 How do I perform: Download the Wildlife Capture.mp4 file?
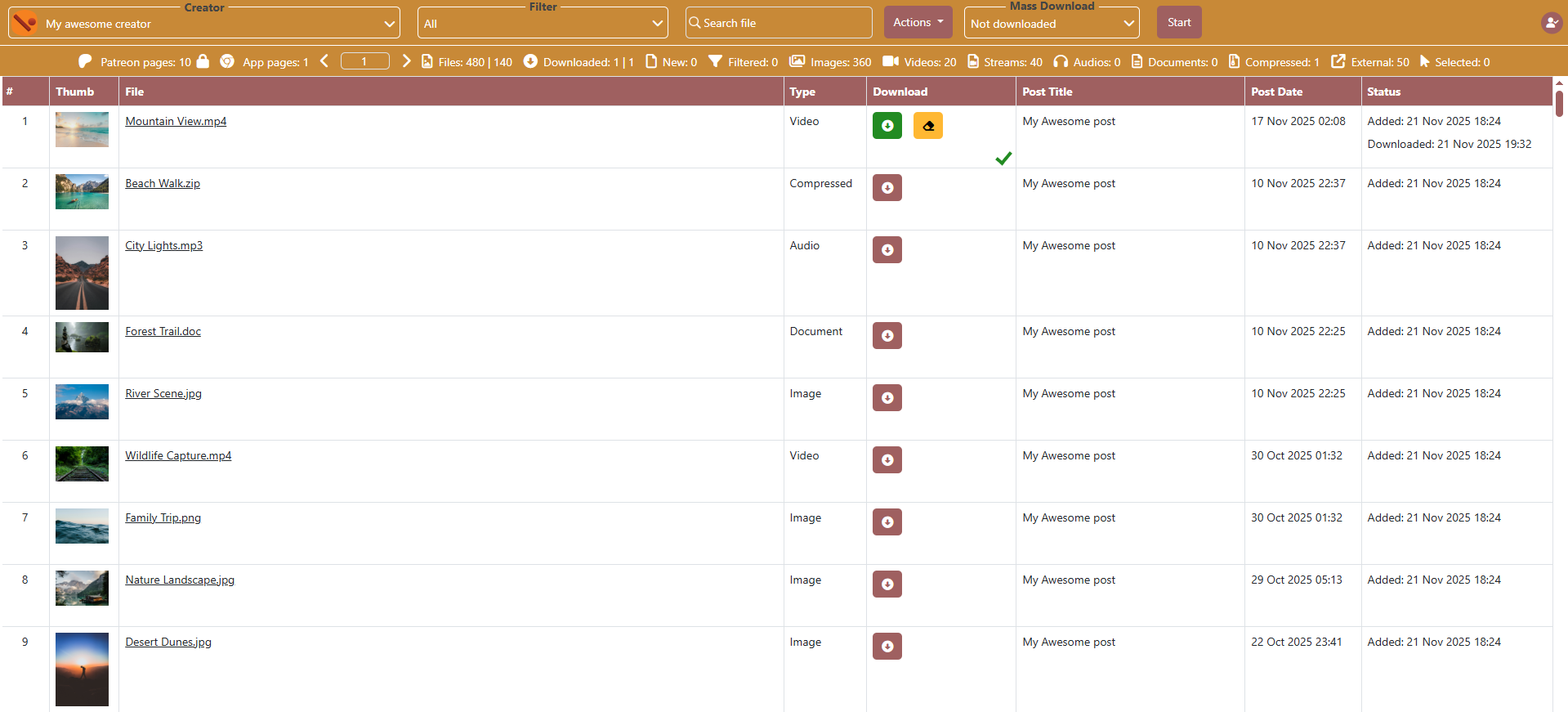pos(887,460)
